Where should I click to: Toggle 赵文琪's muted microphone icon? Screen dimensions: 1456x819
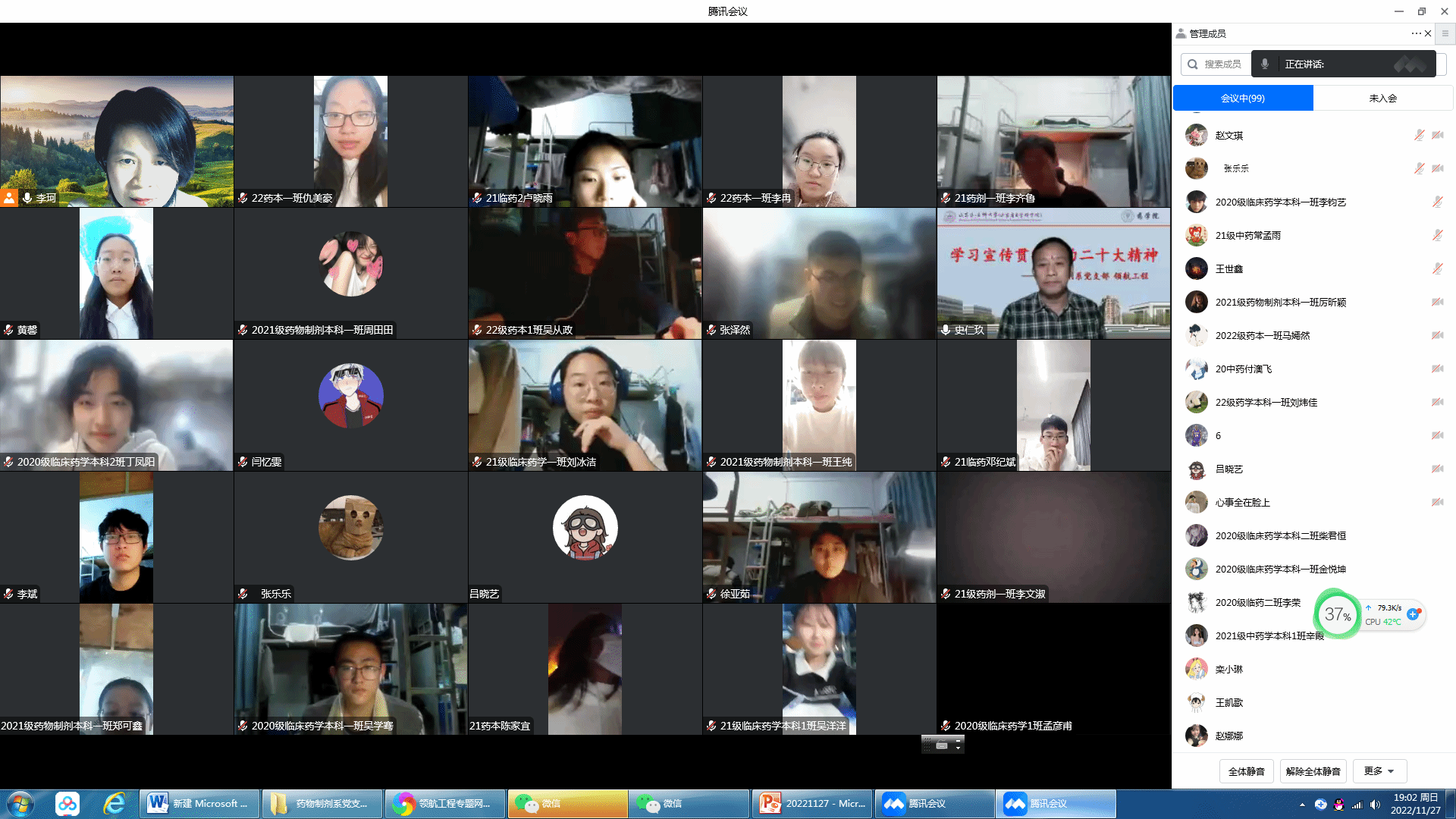pos(1419,135)
